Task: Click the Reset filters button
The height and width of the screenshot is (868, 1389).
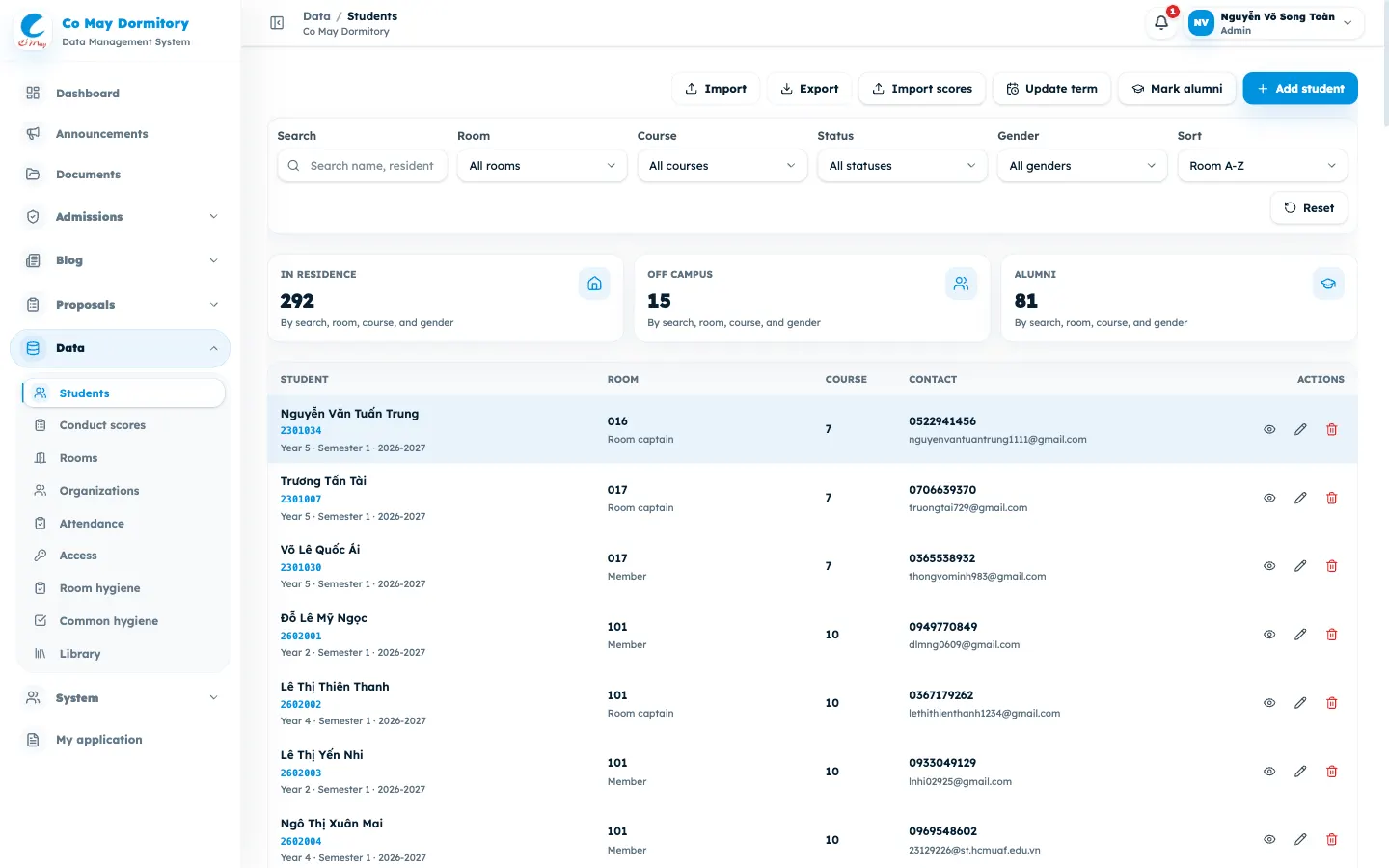Action: click(x=1309, y=208)
